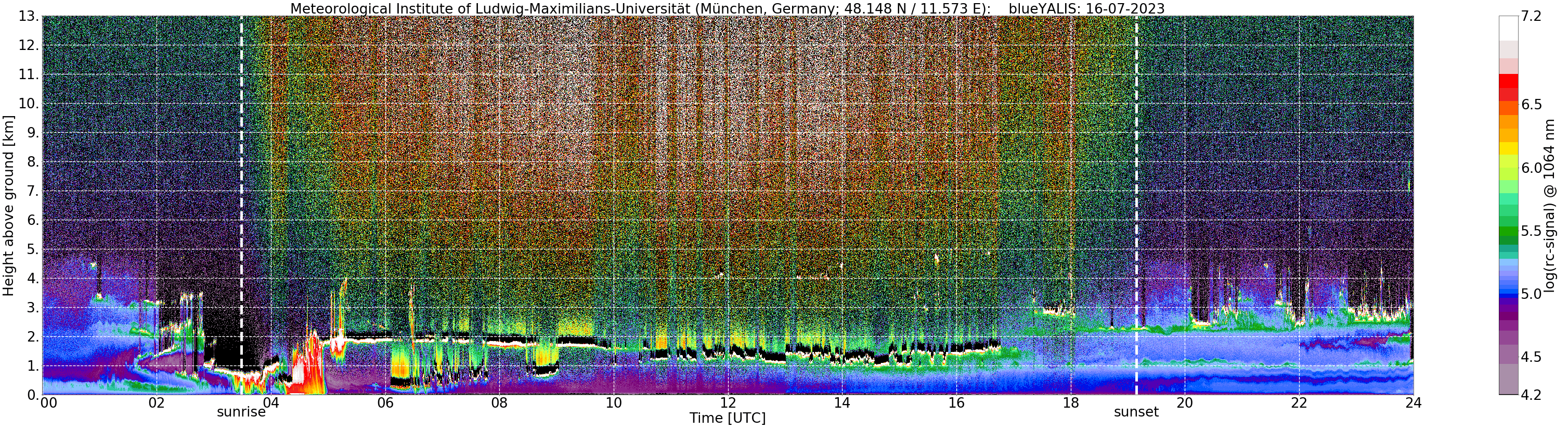Click the white dashed sunrise marker line
Image resolution: width=1568 pixels, height=429 pixels.
coord(242,205)
